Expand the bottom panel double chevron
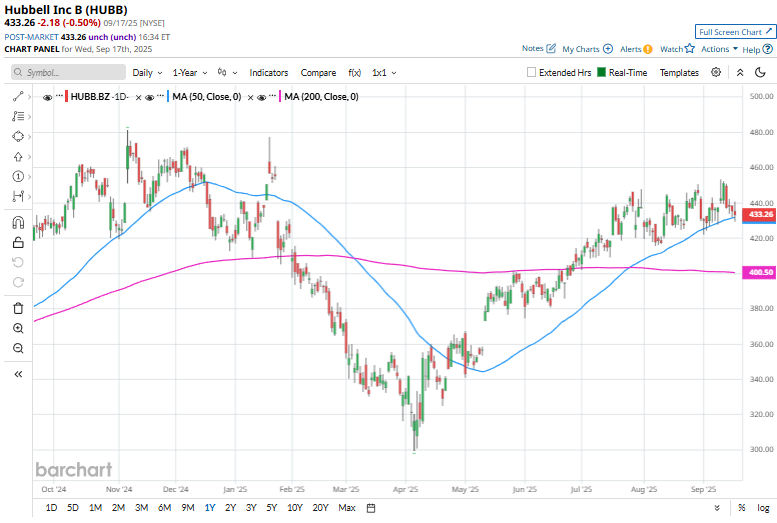This screenshot has width=777, height=523. coord(717,508)
